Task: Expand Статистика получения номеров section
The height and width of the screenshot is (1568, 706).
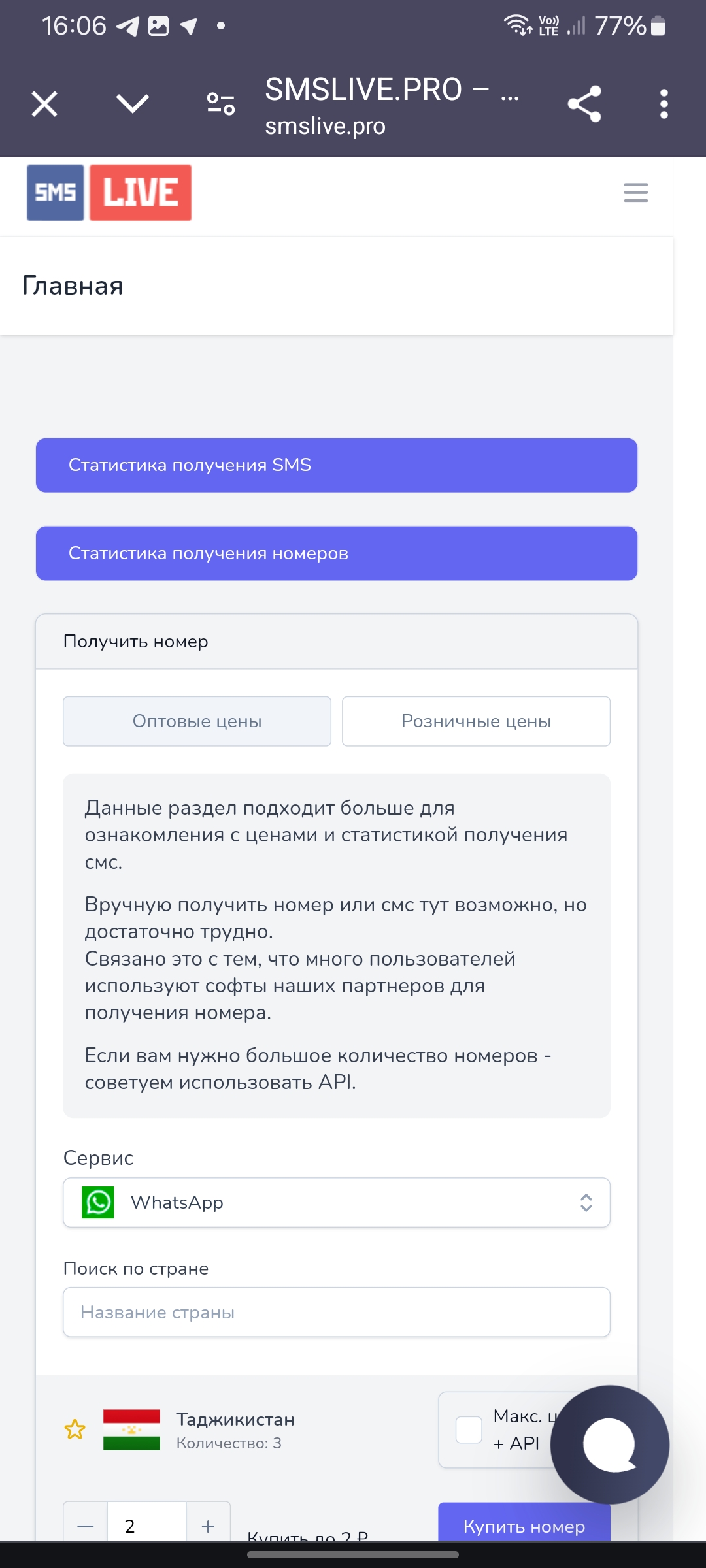Action: (x=337, y=553)
